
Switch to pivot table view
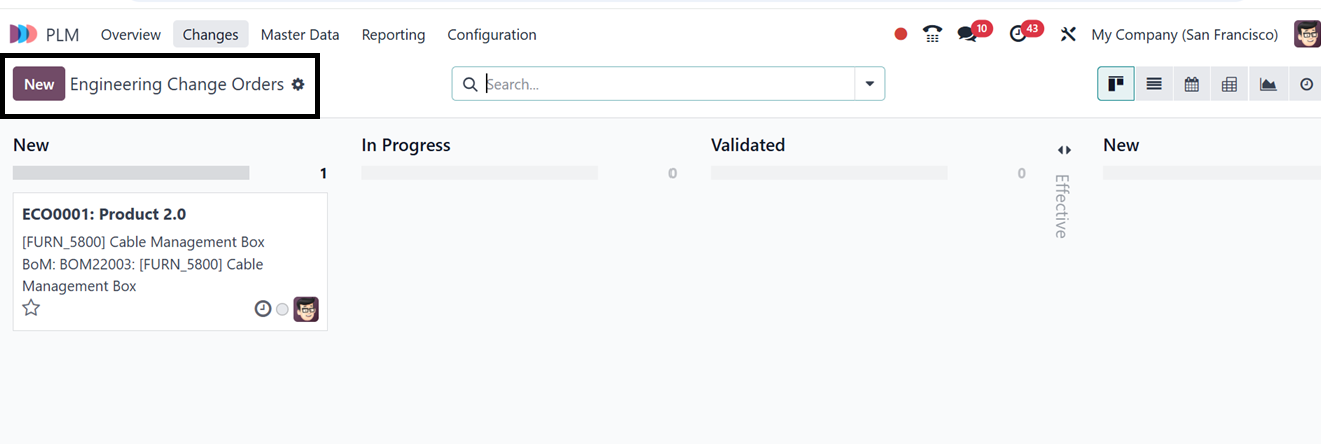[x=1230, y=84]
